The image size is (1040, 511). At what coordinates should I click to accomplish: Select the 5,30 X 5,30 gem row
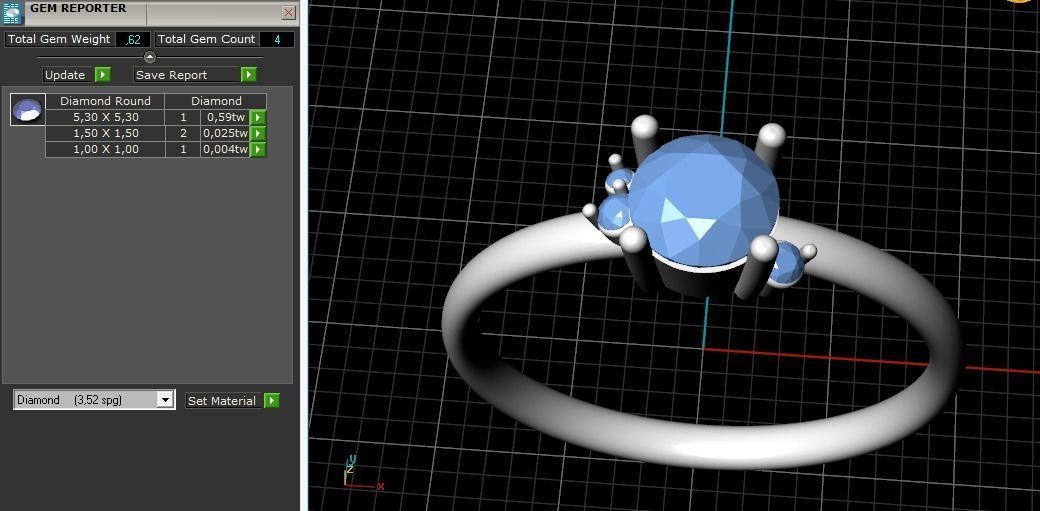pos(105,117)
